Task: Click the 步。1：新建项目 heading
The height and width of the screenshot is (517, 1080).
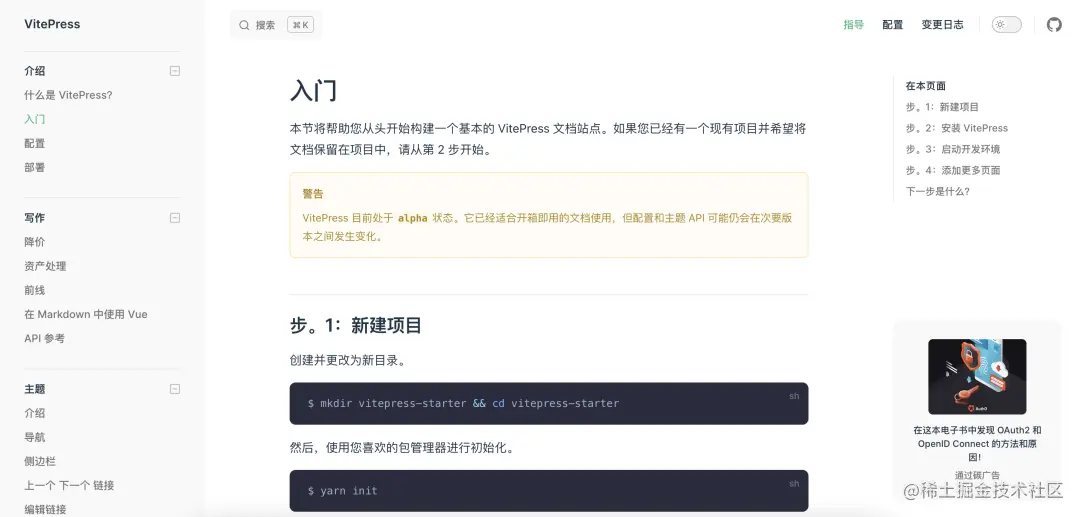Action: coord(355,325)
